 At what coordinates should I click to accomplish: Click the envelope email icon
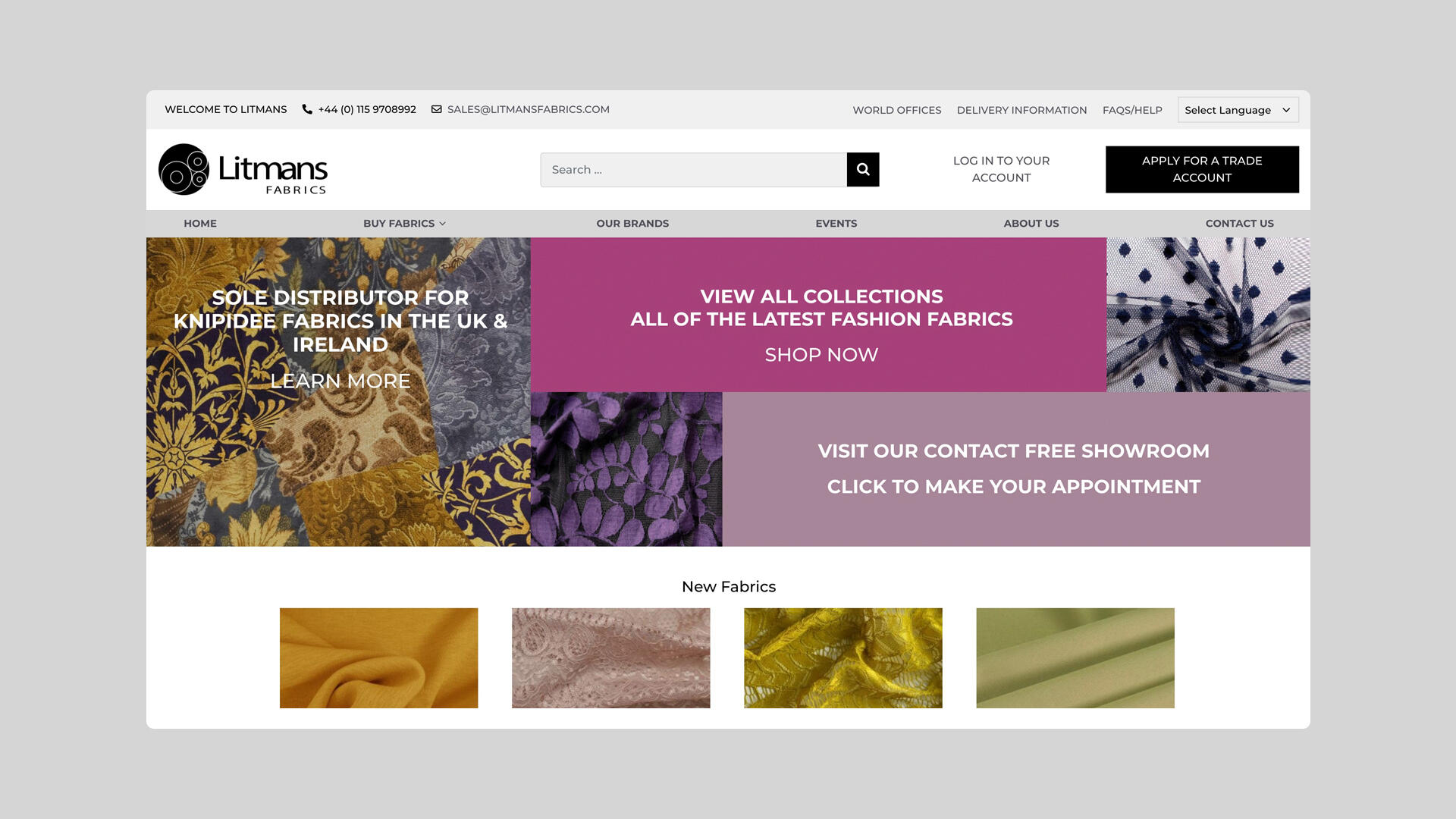[437, 109]
